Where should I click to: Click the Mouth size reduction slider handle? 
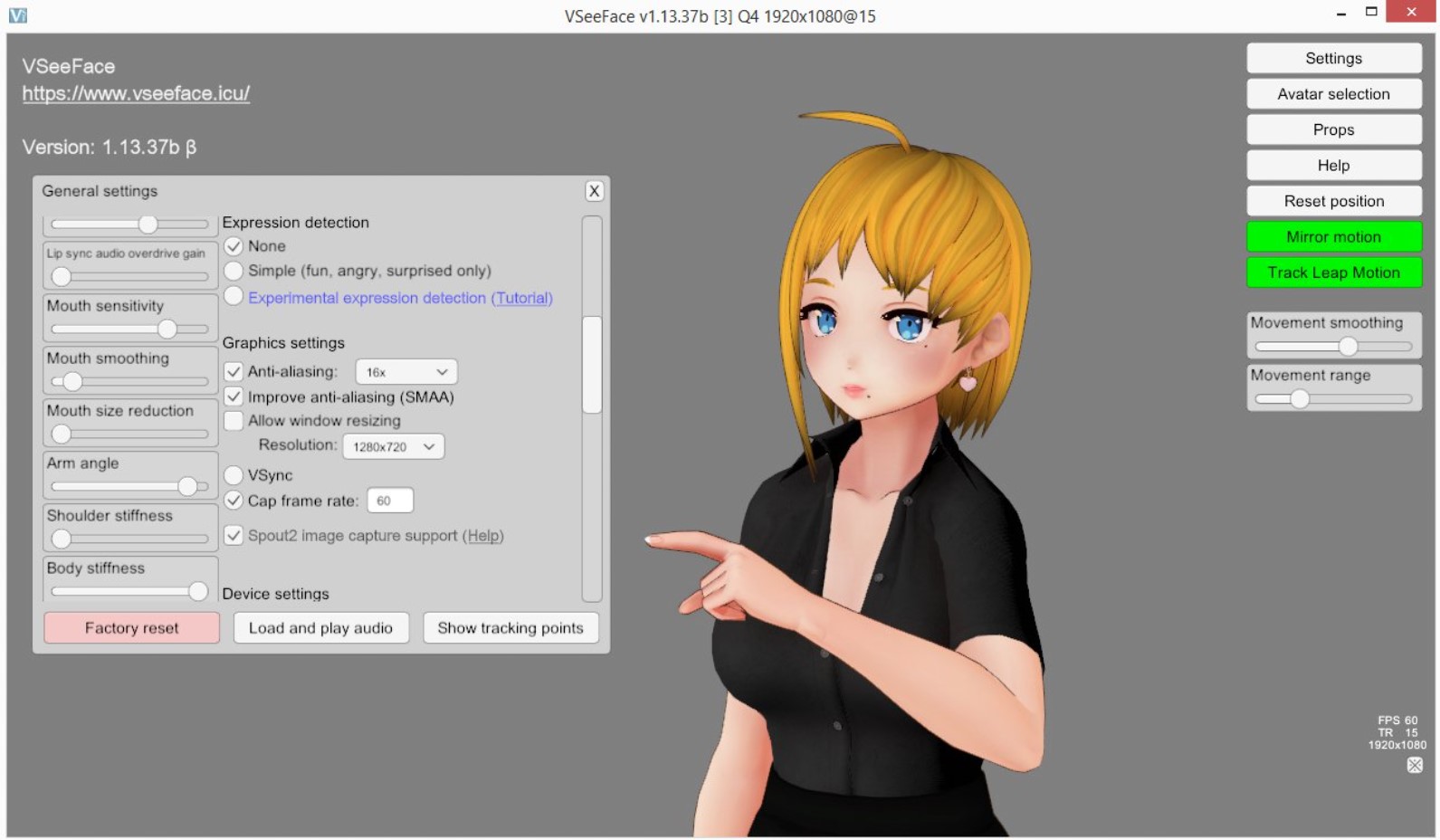62,434
